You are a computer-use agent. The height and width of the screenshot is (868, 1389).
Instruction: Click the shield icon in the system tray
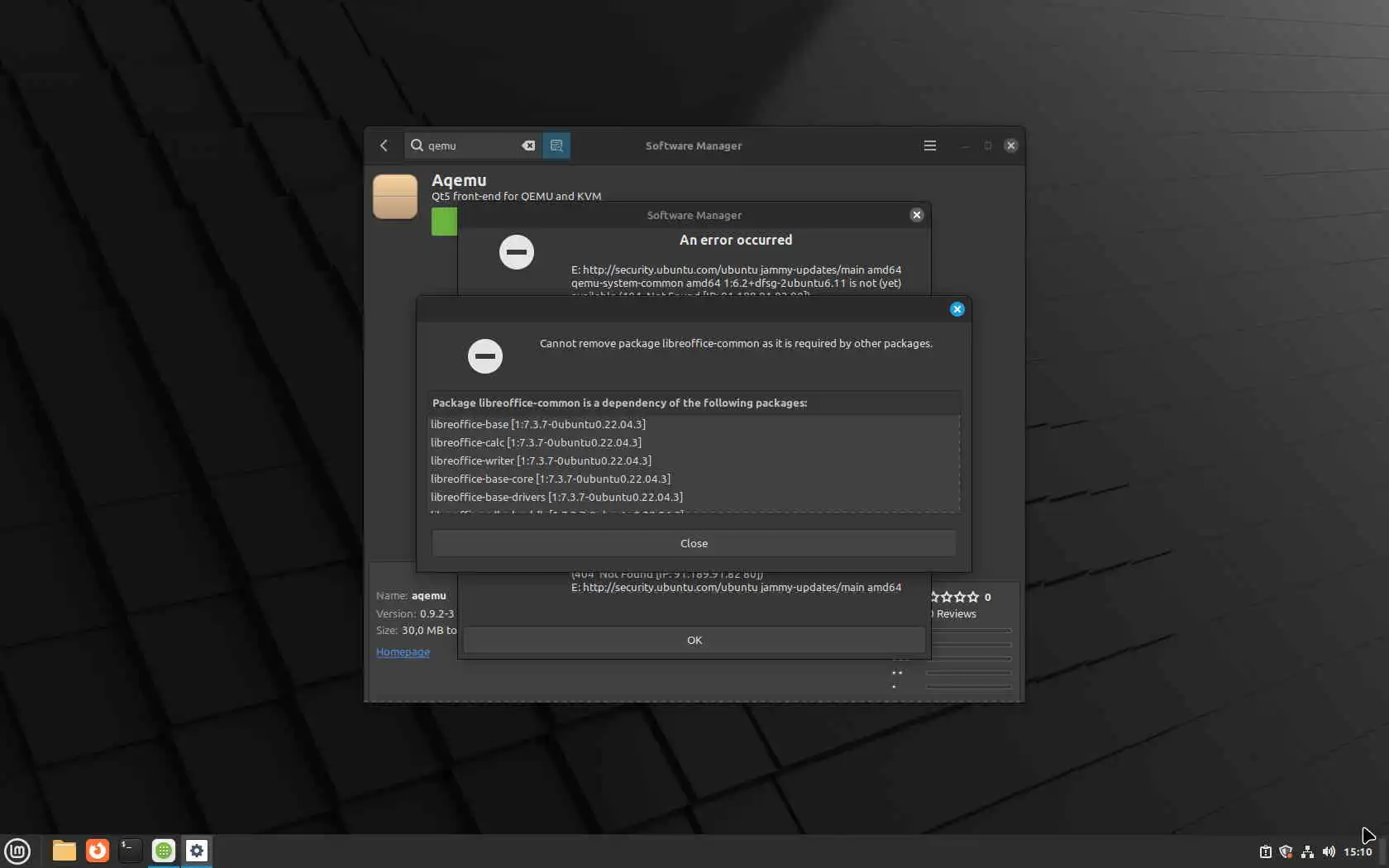tap(1286, 851)
